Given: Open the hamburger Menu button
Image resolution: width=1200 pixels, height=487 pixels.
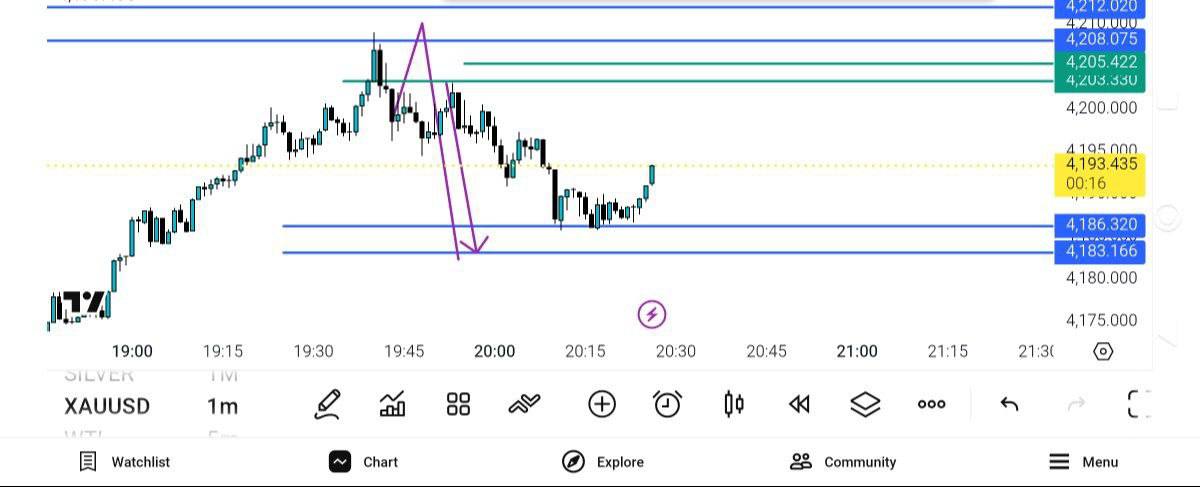Looking at the screenshot, I should tap(1084, 462).
